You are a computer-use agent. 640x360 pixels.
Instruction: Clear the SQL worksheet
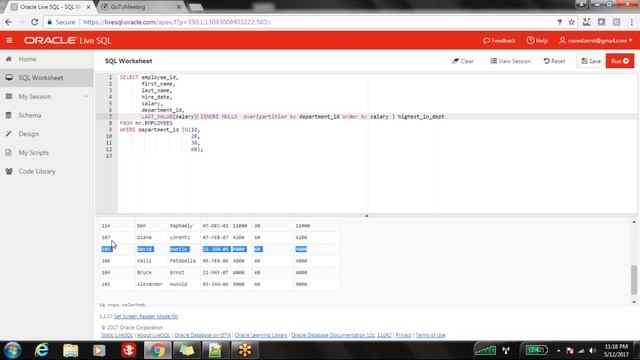click(463, 61)
